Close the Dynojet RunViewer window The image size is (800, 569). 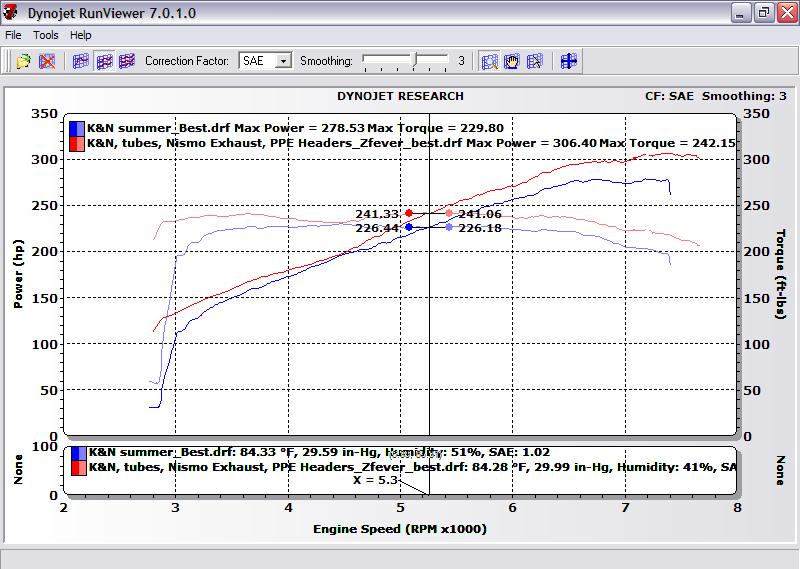787,12
